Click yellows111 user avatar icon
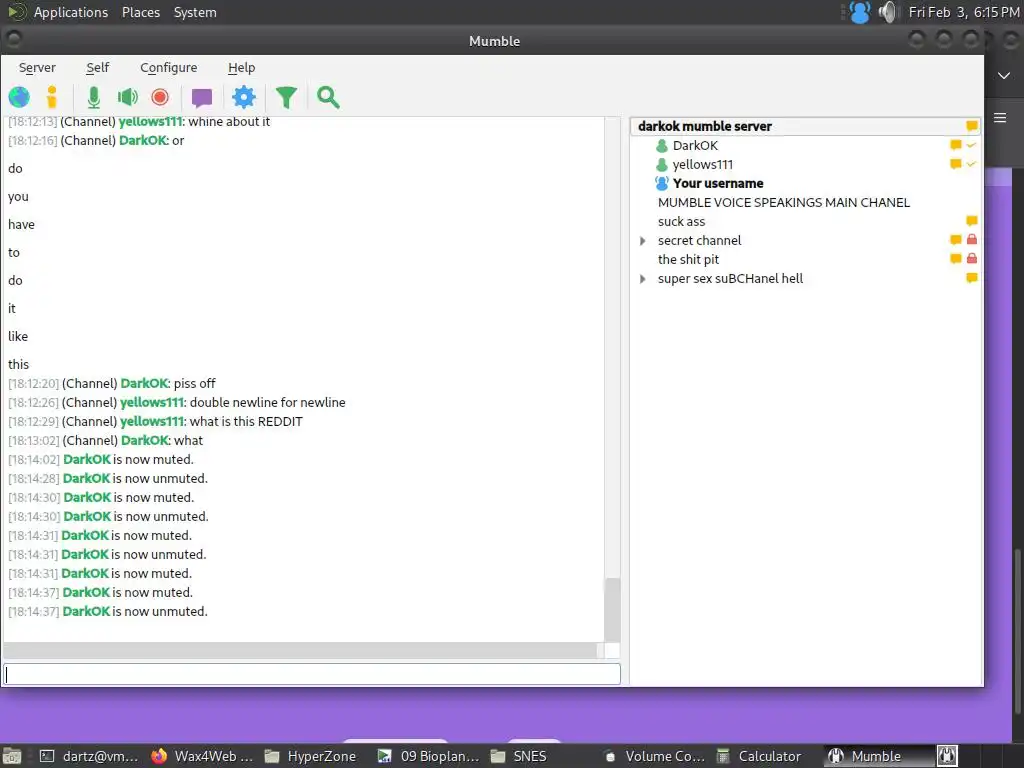 (x=662, y=165)
